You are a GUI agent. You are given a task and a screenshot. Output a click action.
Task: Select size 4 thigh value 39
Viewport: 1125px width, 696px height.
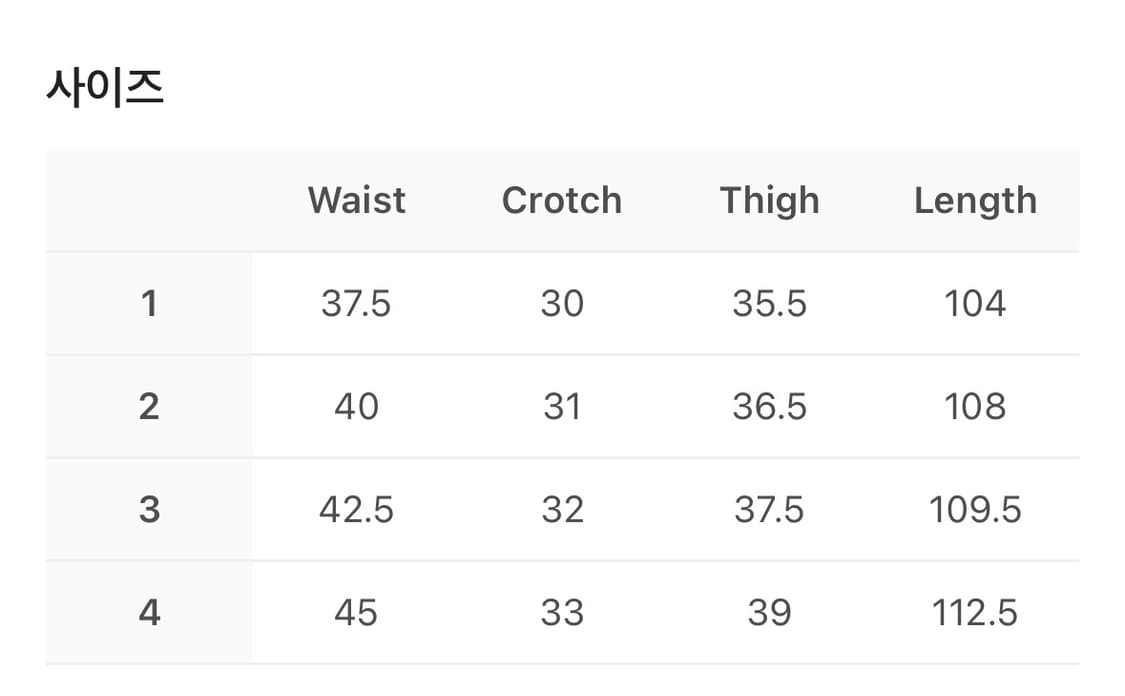(769, 612)
